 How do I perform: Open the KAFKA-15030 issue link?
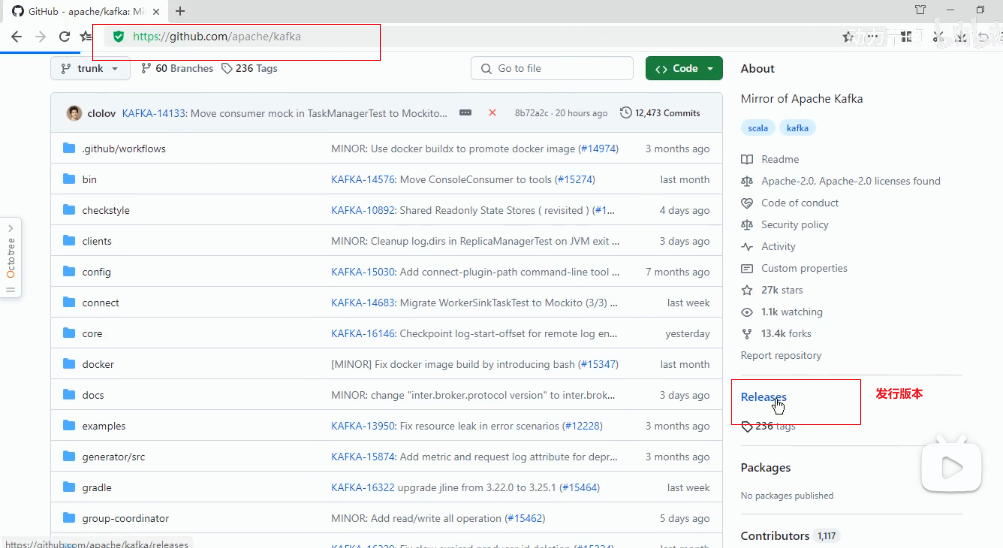point(363,272)
